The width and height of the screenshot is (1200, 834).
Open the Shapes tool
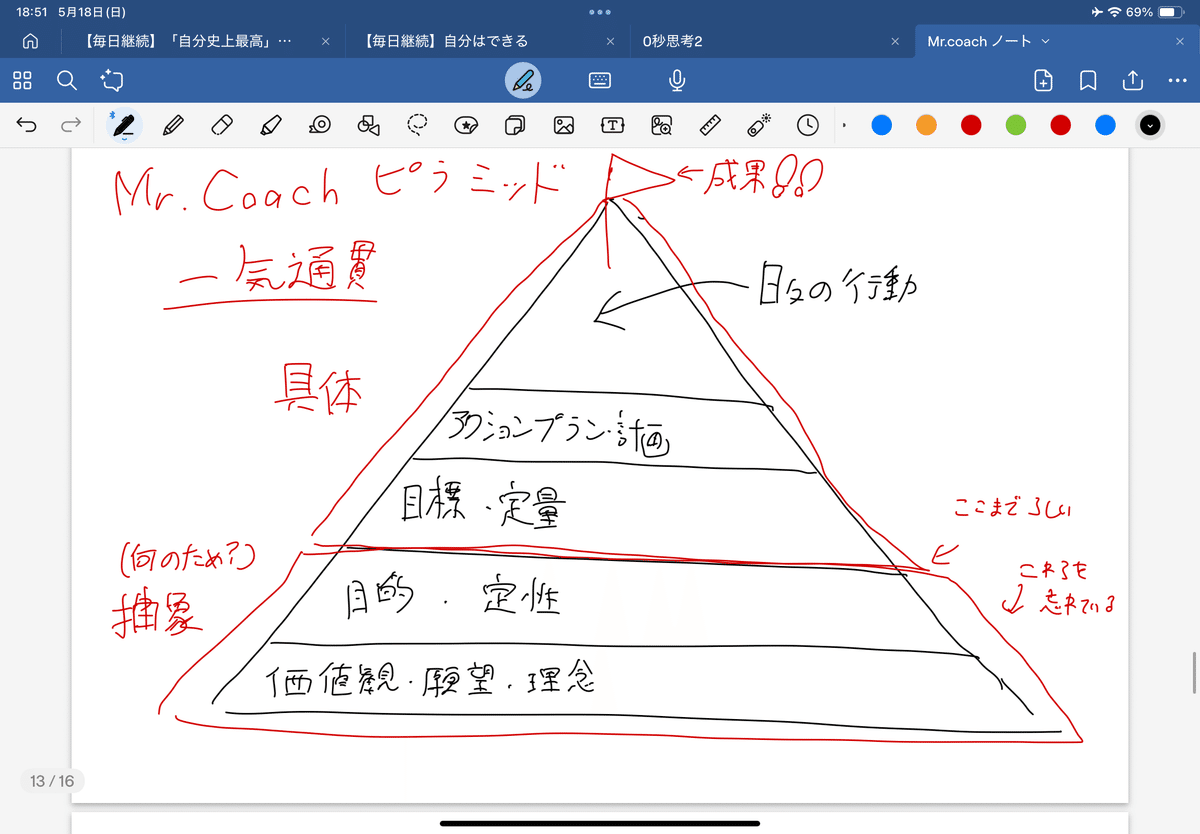point(368,125)
